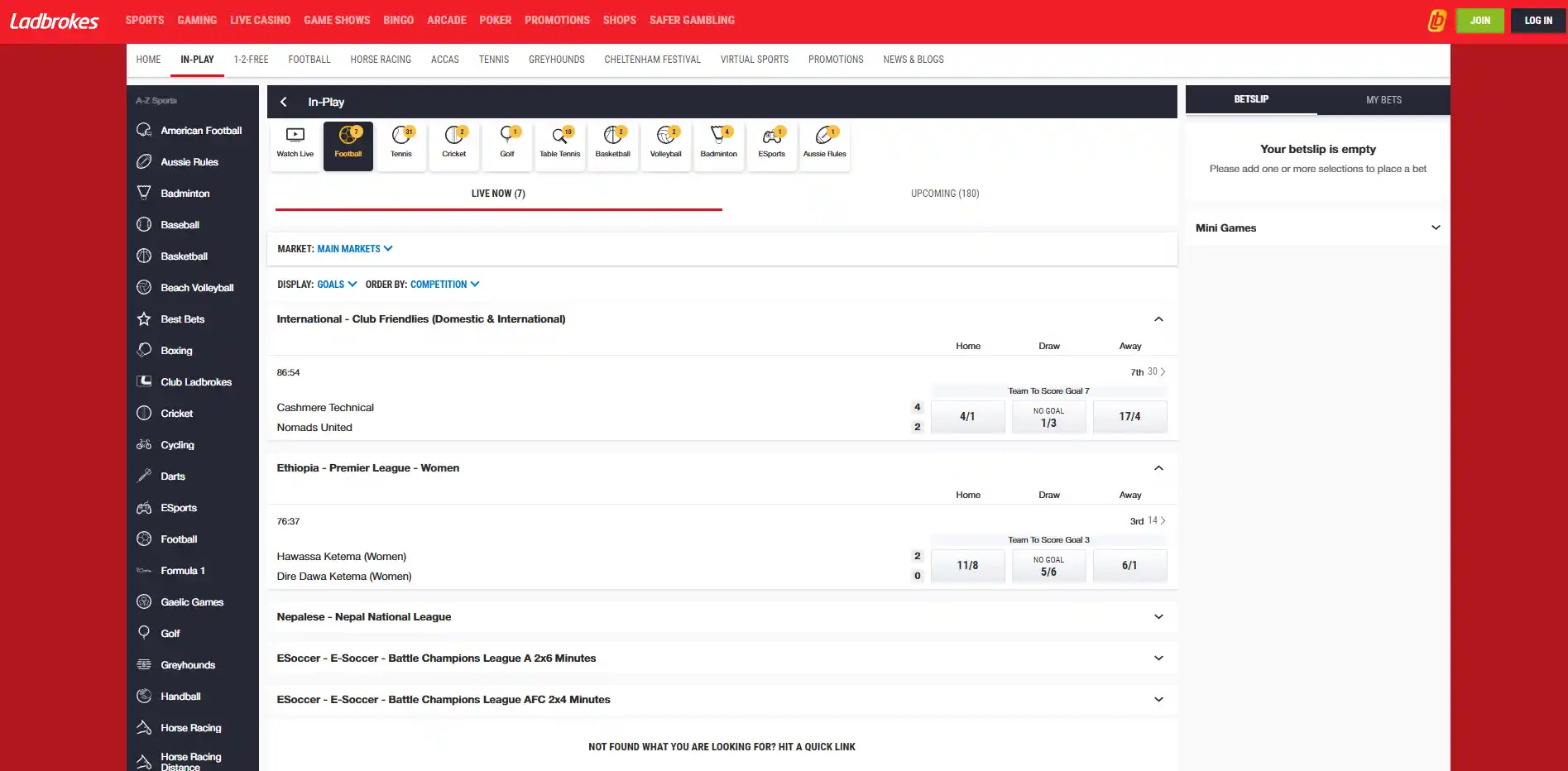Open Aussie Rules in sidebar
The height and width of the screenshot is (771, 1568).
(x=193, y=162)
